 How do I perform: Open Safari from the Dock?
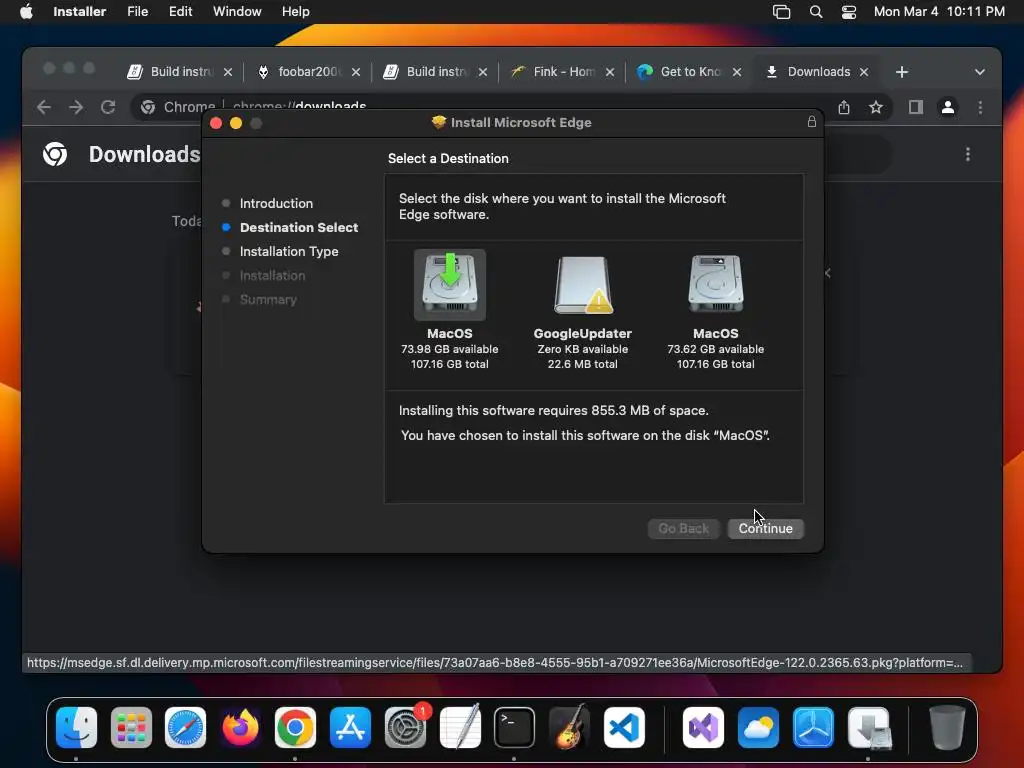185,727
